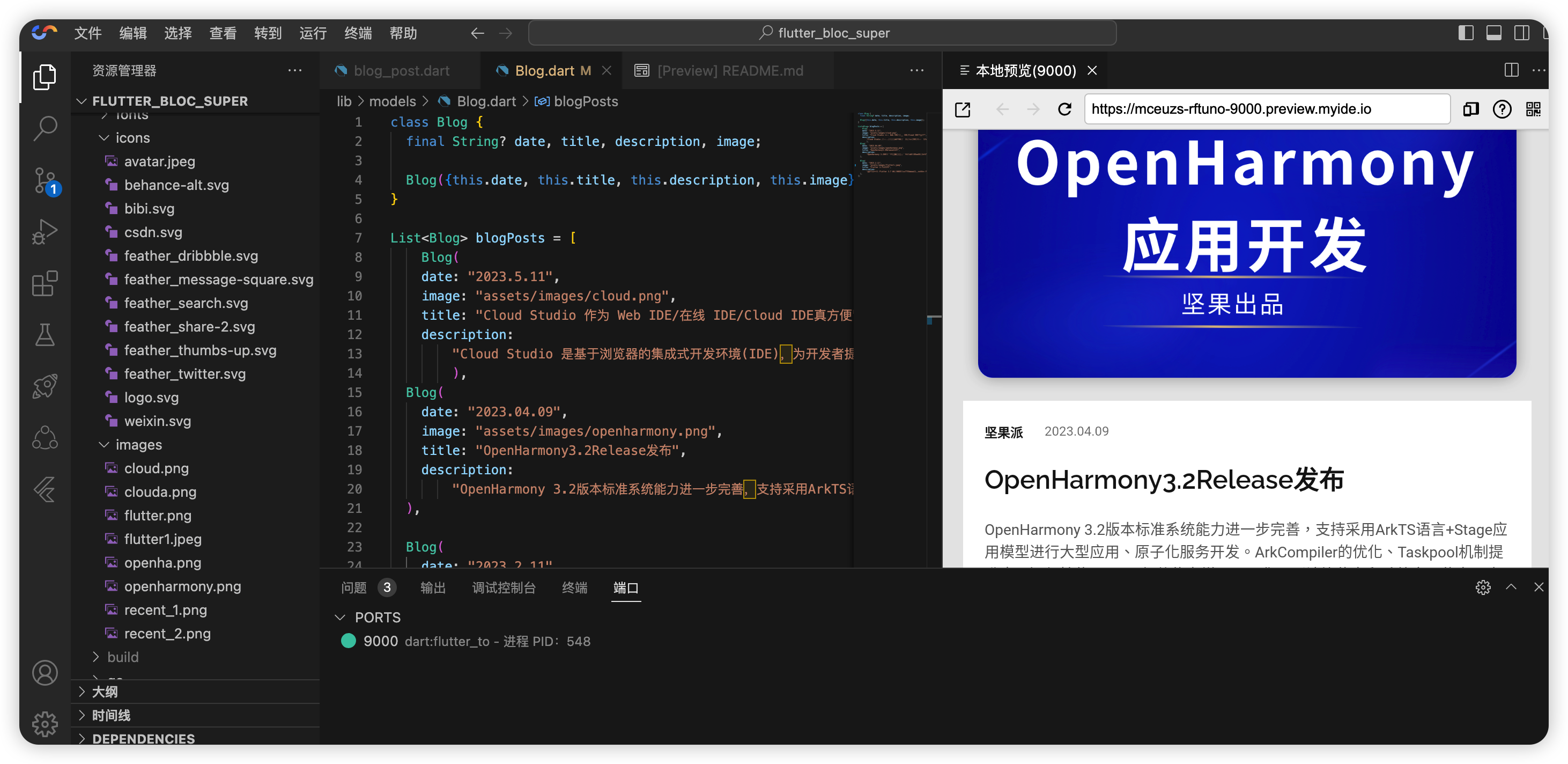Open editor group more actions ellipsis
Image resolution: width=1568 pixels, height=764 pixels.
click(916, 71)
